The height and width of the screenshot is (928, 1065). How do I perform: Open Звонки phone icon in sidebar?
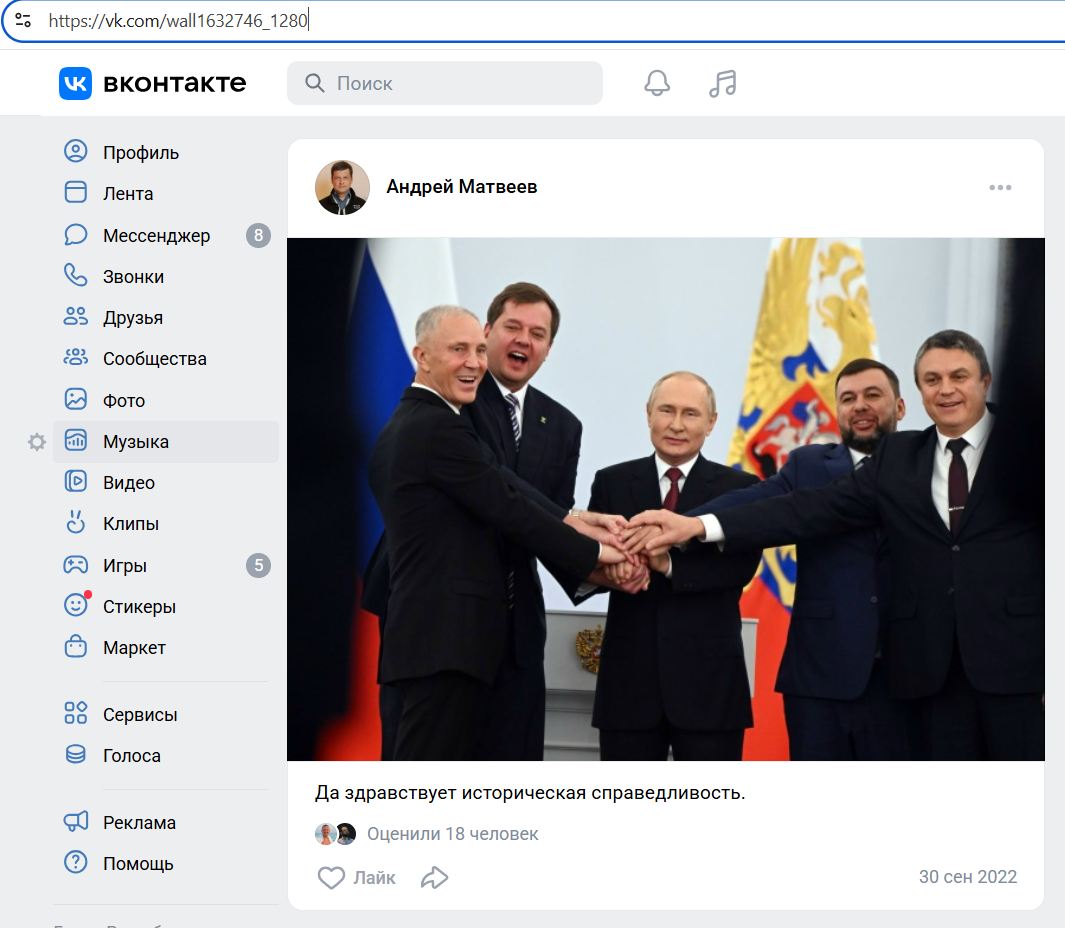coord(76,276)
